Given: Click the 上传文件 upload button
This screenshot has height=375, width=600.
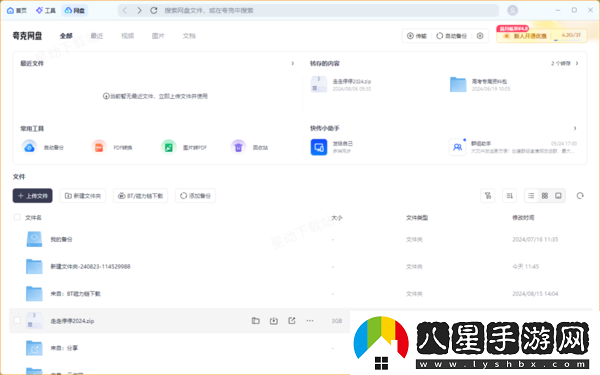Looking at the screenshot, I should 33,196.
